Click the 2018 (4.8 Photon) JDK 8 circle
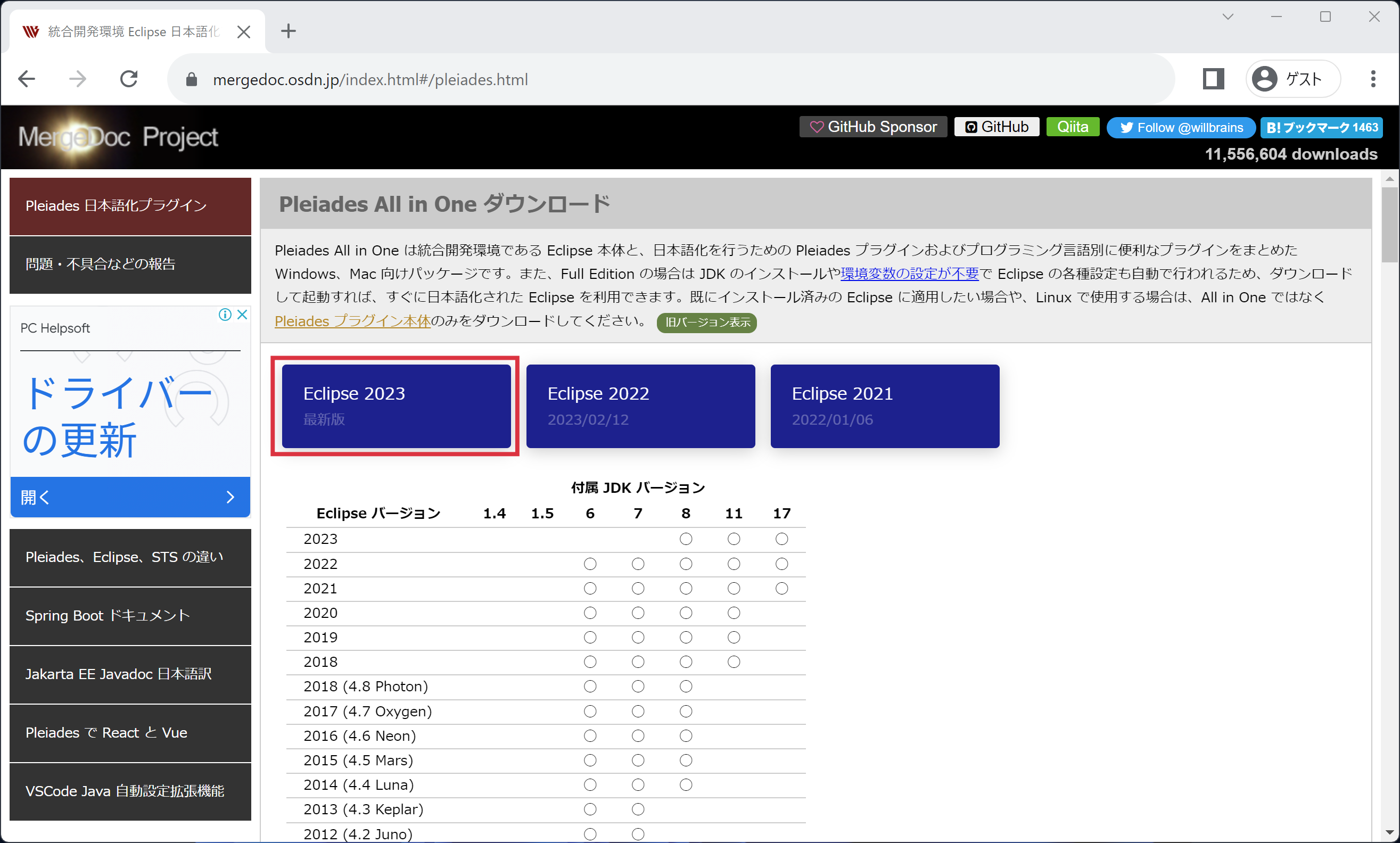This screenshot has width=1400, height=843. click(x=686, y=686)
